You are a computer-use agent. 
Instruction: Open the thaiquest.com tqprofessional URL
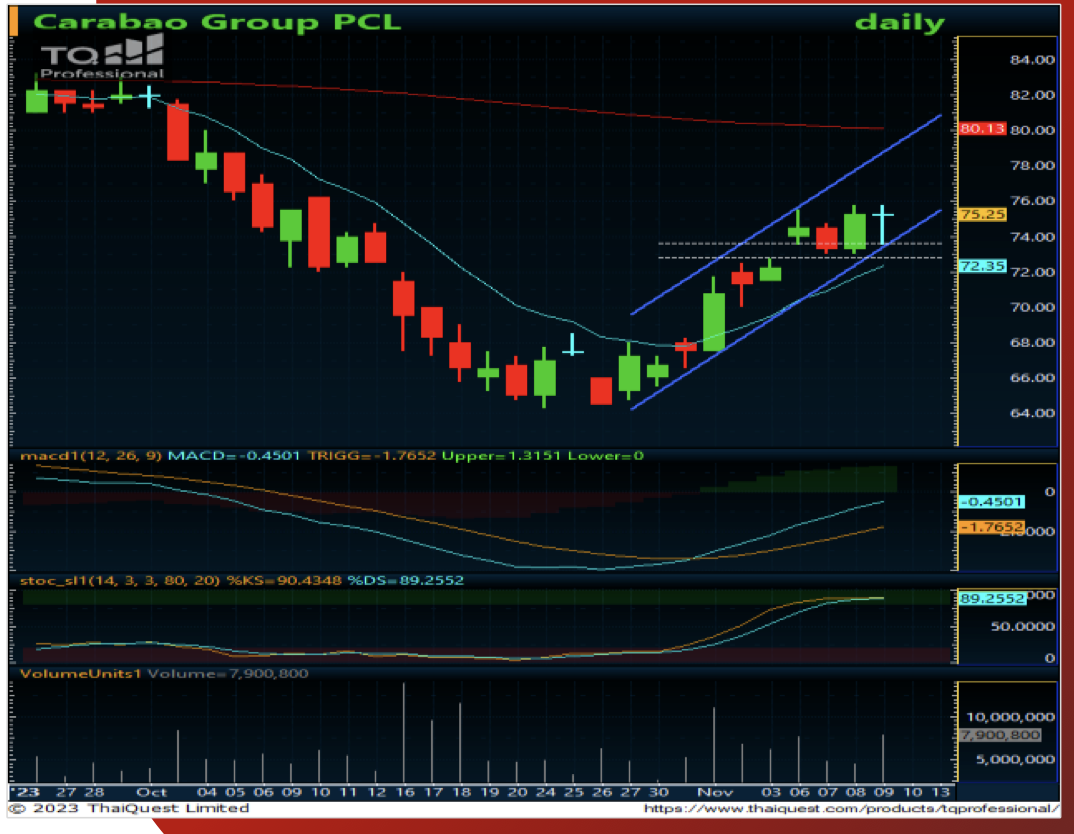click(851, 809)
